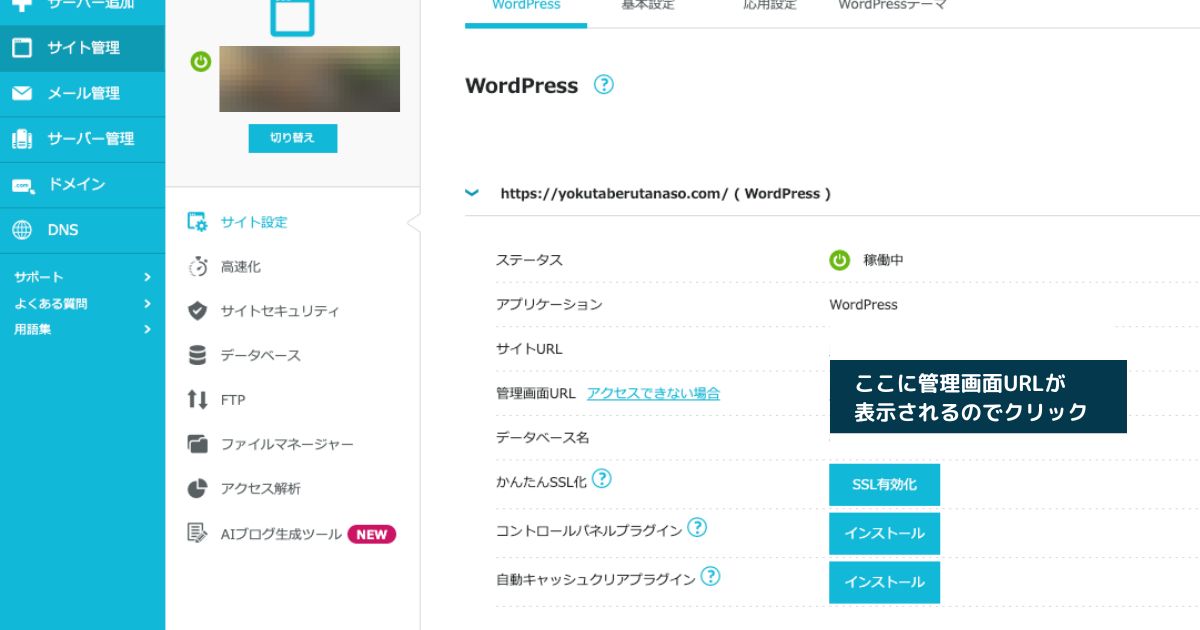Switch to the WordPress tab
Image resolution: width=1200 pixels, height=630 pixels.
point(526,8)
